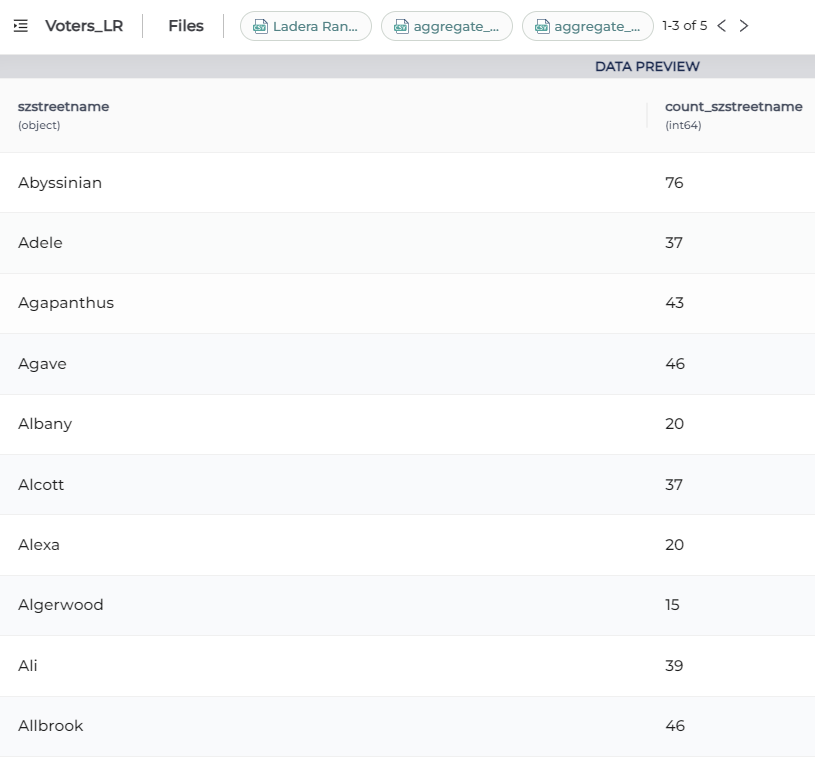815x761 pixels.
Task: Click the count value 39 for Ali
Action: (674, 666)
